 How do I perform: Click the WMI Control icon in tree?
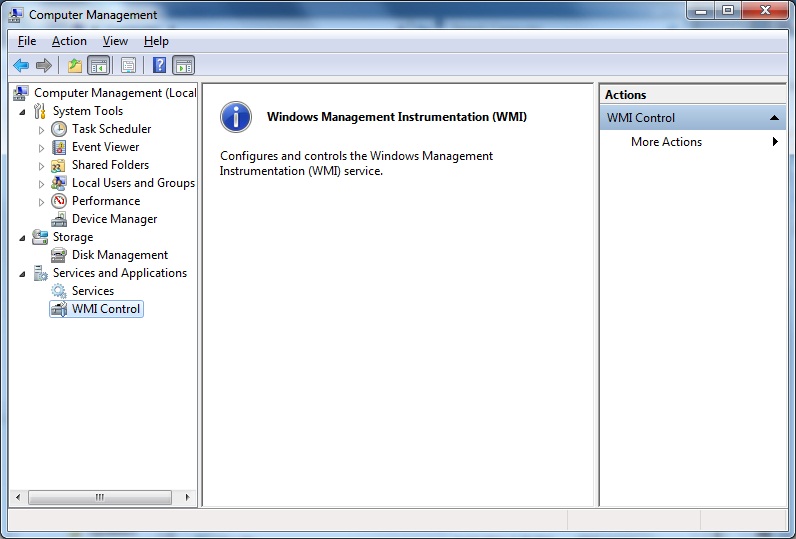pos(59,309)
